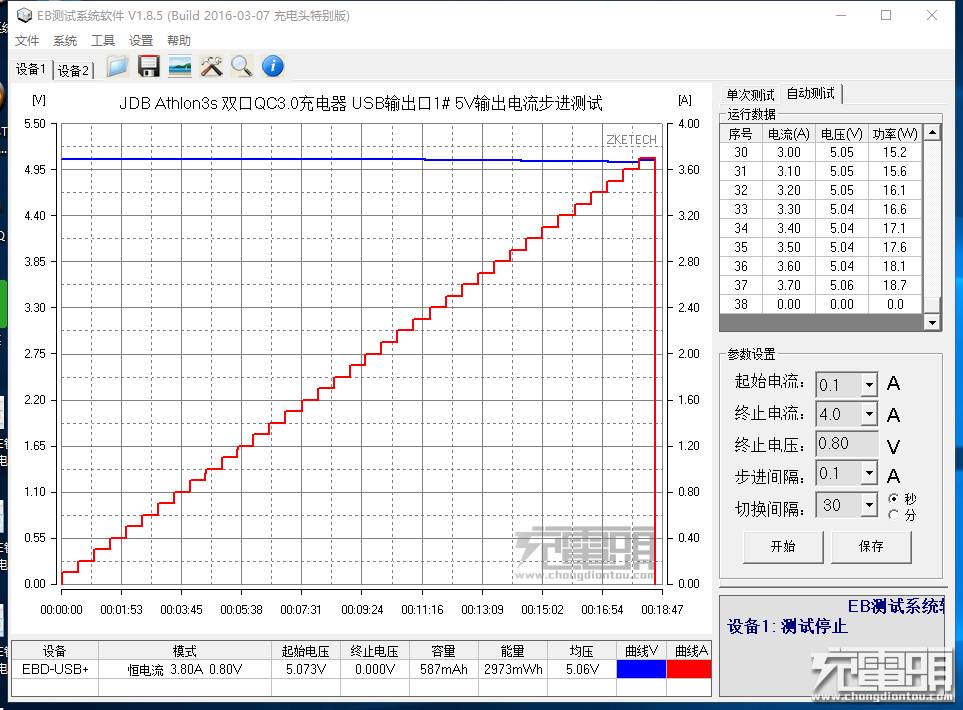Click the 3.60 current value in row 36

tap(789, 267)
